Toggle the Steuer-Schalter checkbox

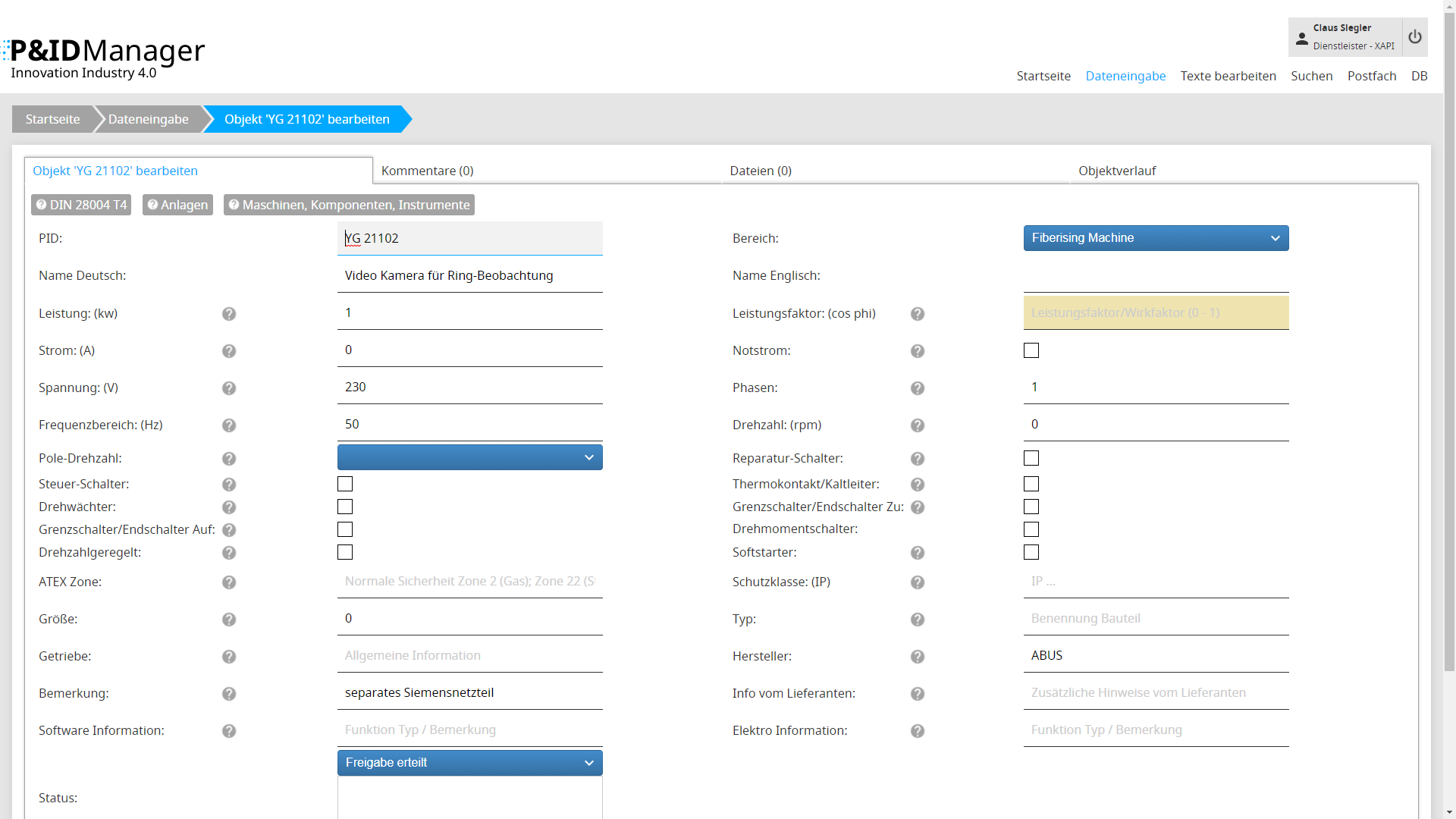[x=345, y=484]
